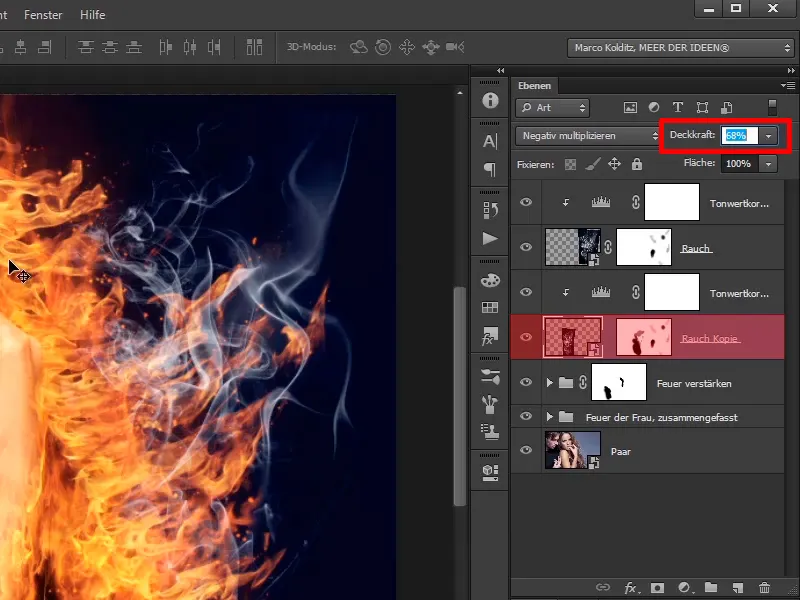Viewport: 800px width, 600px height.
Task: Open the Fenster menu
Action: coord(43,15)
